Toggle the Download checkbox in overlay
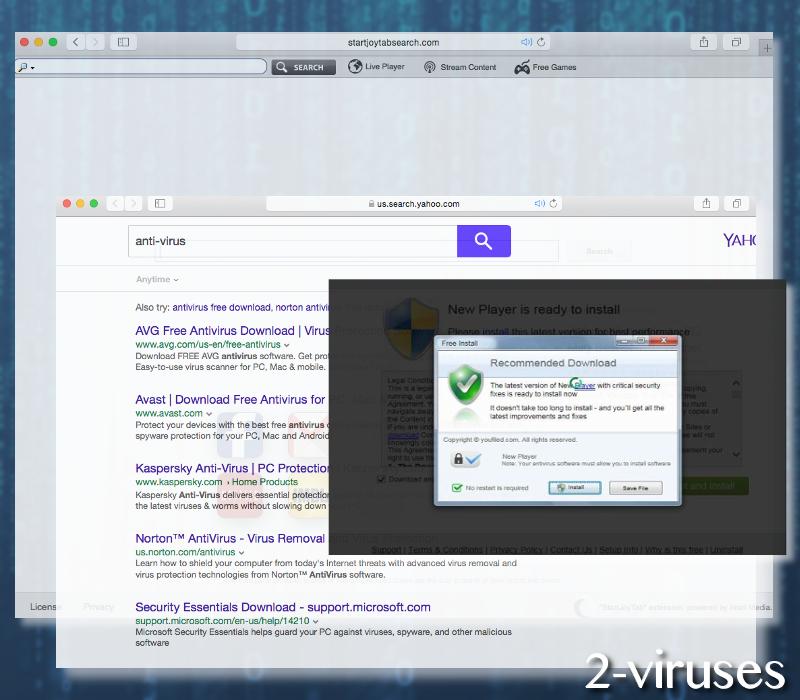The height and width of the screenshot is (700, 800). [x=381, y=479]
